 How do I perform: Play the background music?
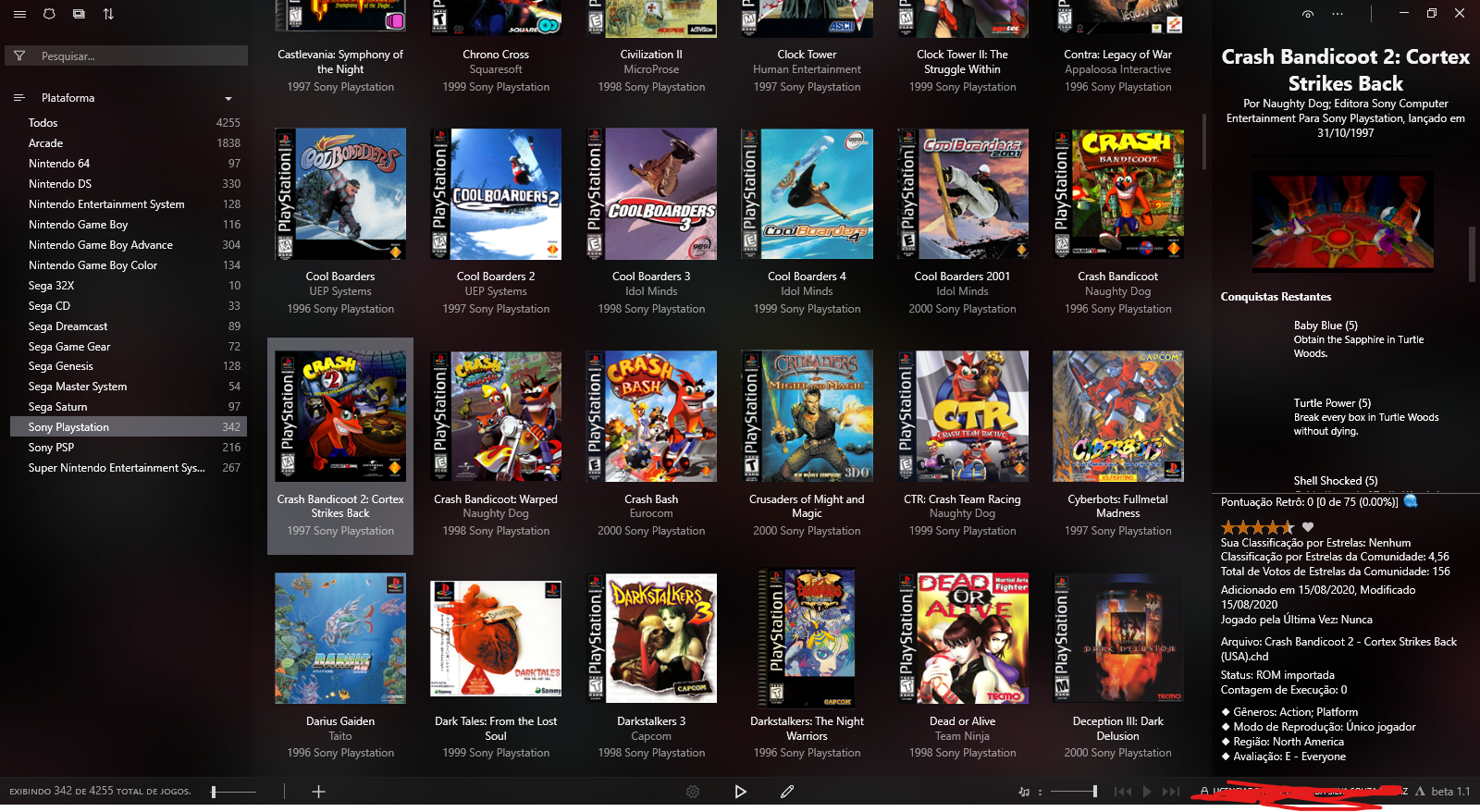pyautogui.click(x=1147, y=792)
